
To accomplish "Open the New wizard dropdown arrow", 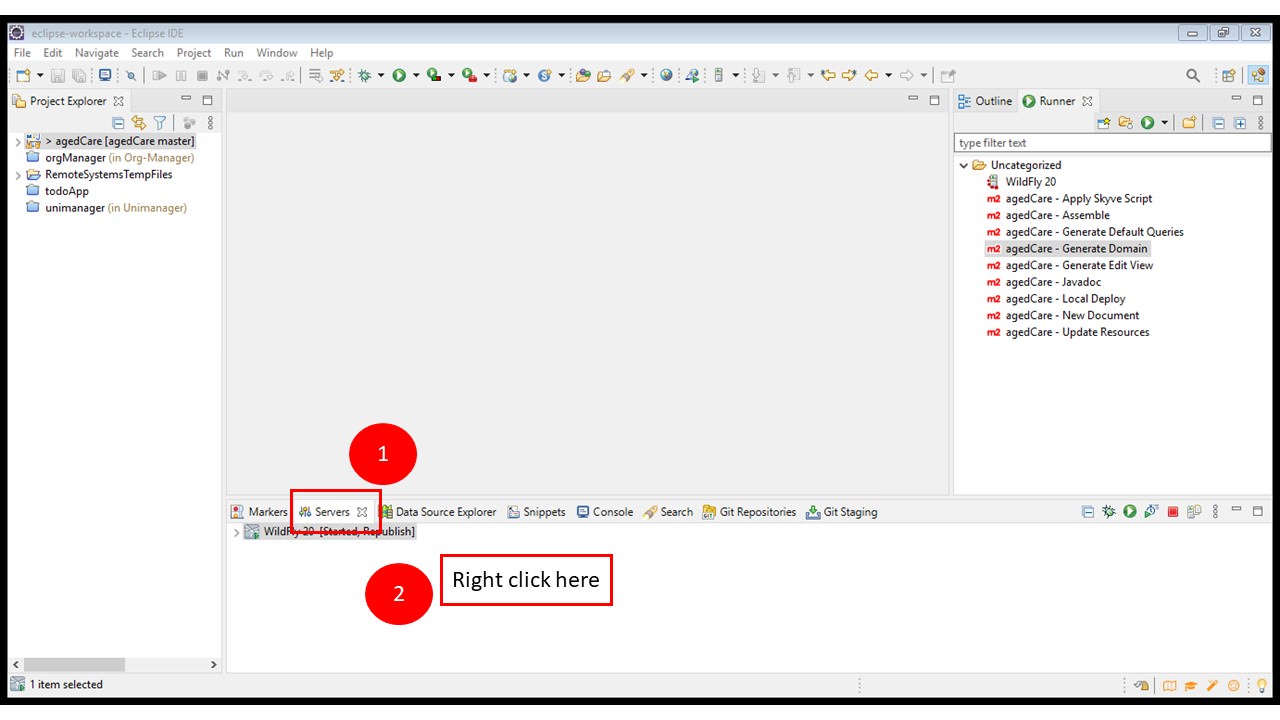I will pos(40,75).
